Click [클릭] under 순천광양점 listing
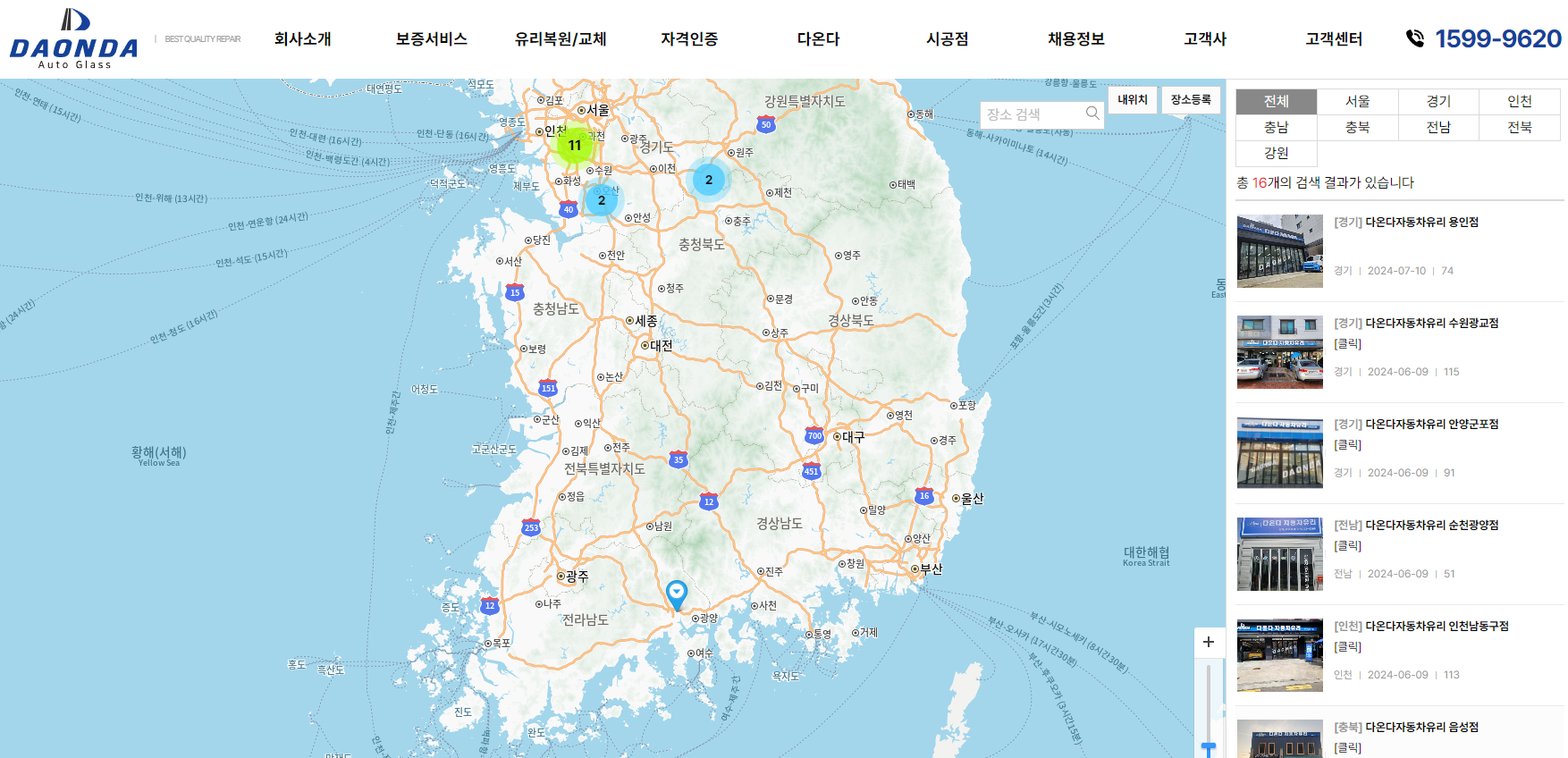The image size is (1568, 758). (1348, 545)
